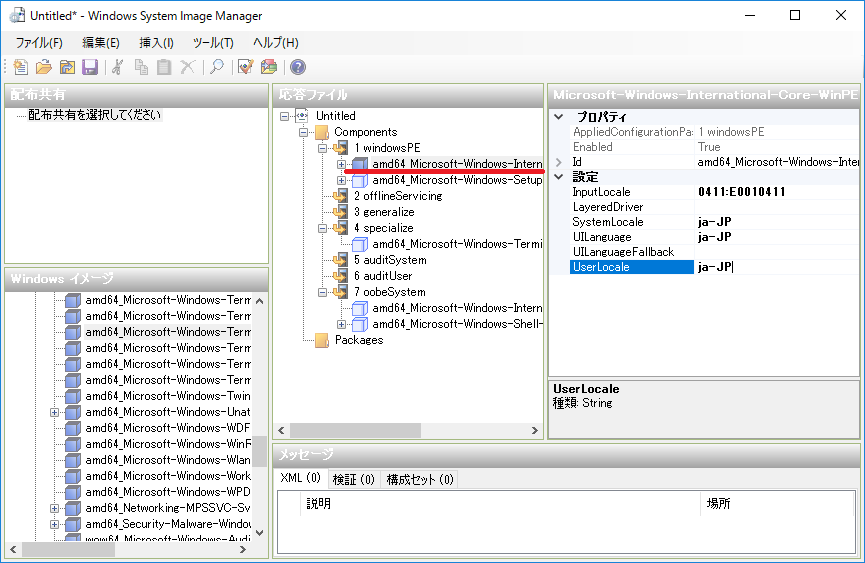Save the answer file with the floppy icon
Viewport: 865px width, 563px height.
tap(90, 67)
